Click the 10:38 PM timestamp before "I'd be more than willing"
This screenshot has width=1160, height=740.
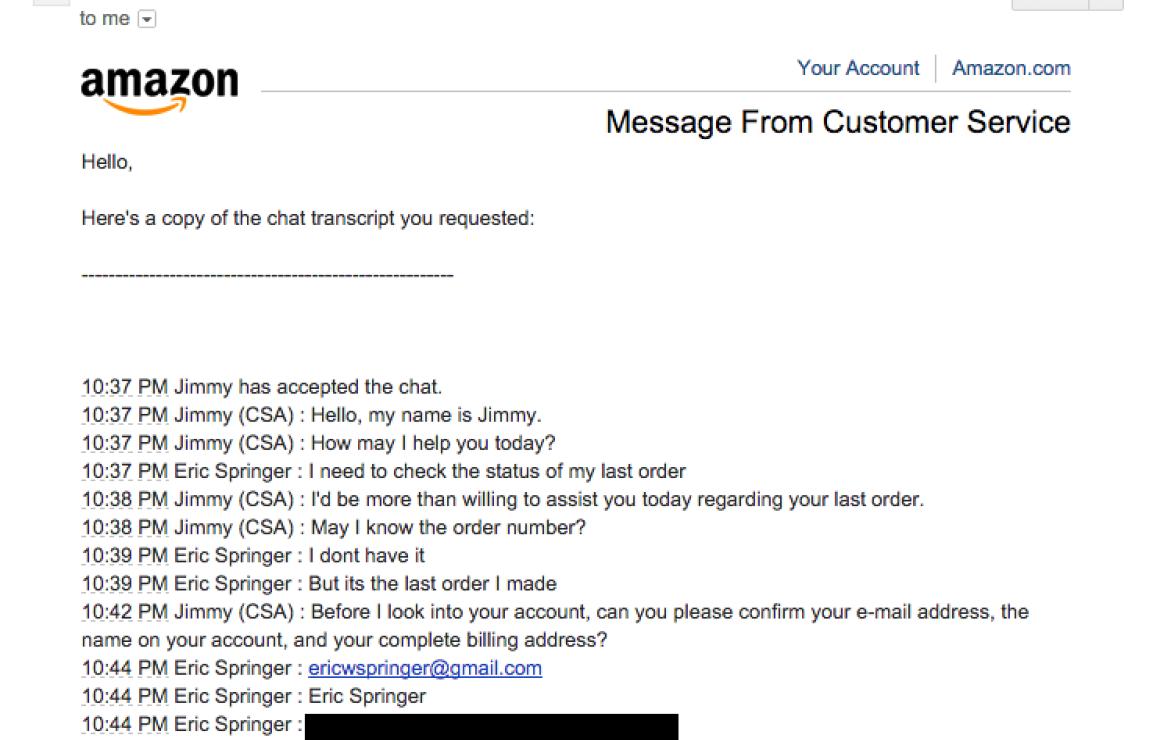125,500
